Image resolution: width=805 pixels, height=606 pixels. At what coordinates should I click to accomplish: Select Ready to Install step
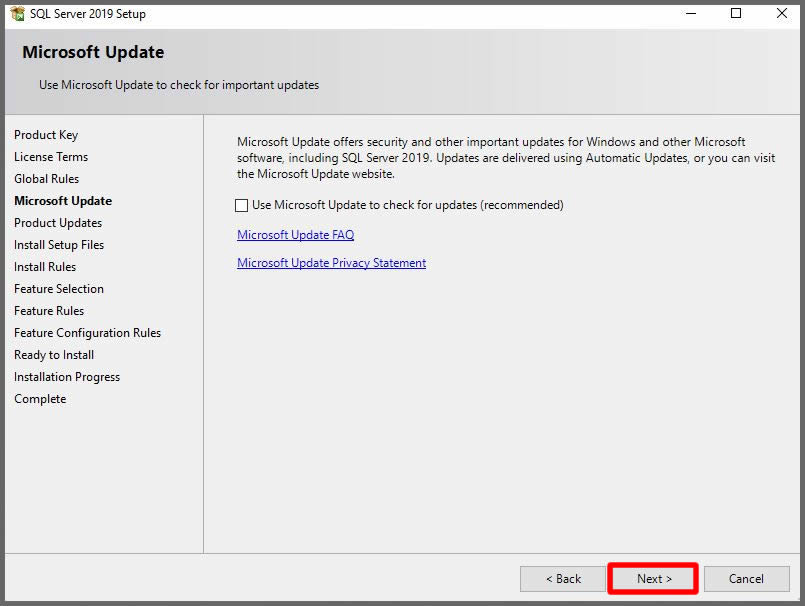[x=54, y=355]
